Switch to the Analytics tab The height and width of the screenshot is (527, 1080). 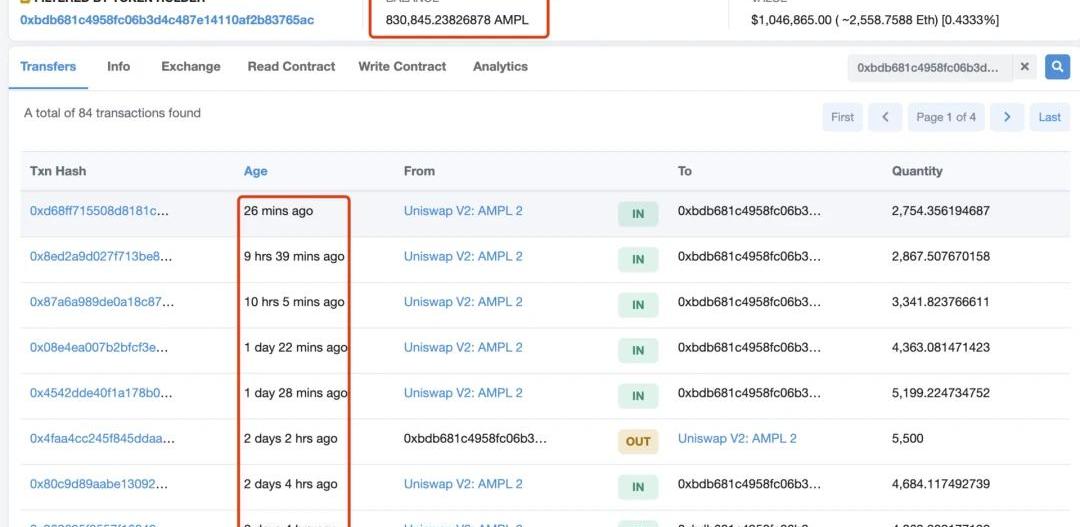pos(500,67)
